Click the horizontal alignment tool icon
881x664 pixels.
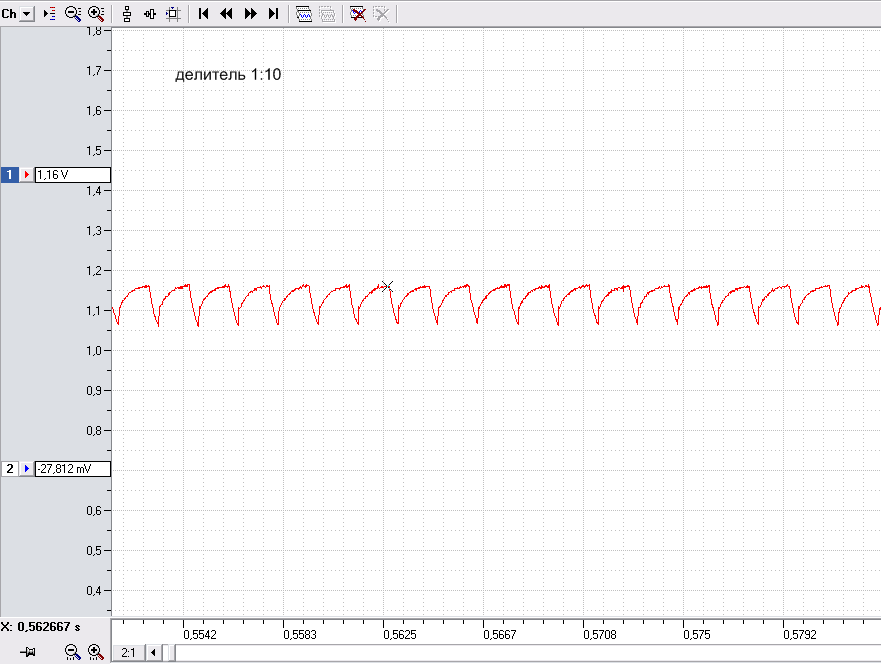tap(150, 13)
